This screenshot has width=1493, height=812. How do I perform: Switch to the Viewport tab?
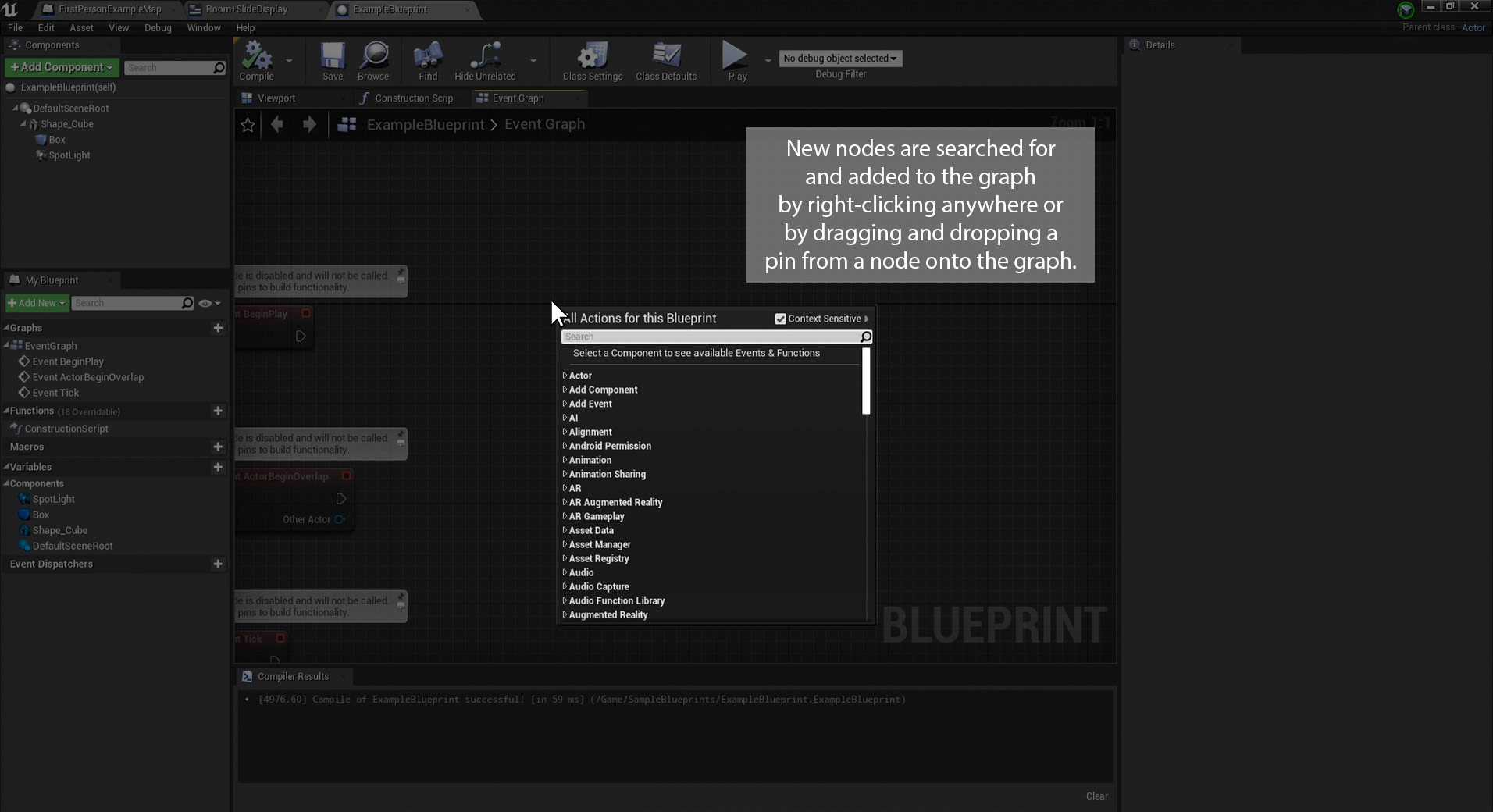pyautogui.click(x=276, y=98)
